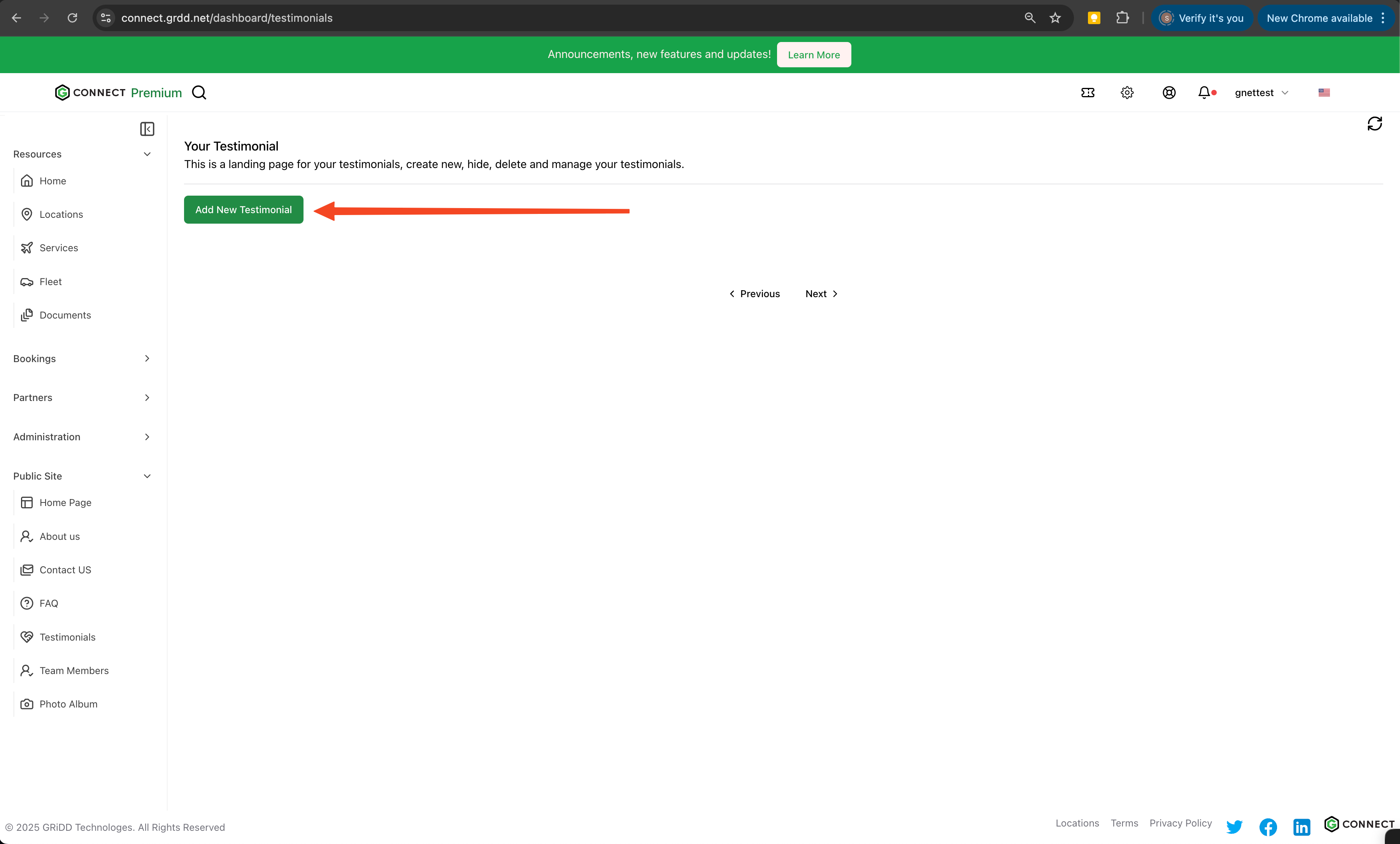Click the US flag language selector

pyautogui.click(x=1324, y=93)
